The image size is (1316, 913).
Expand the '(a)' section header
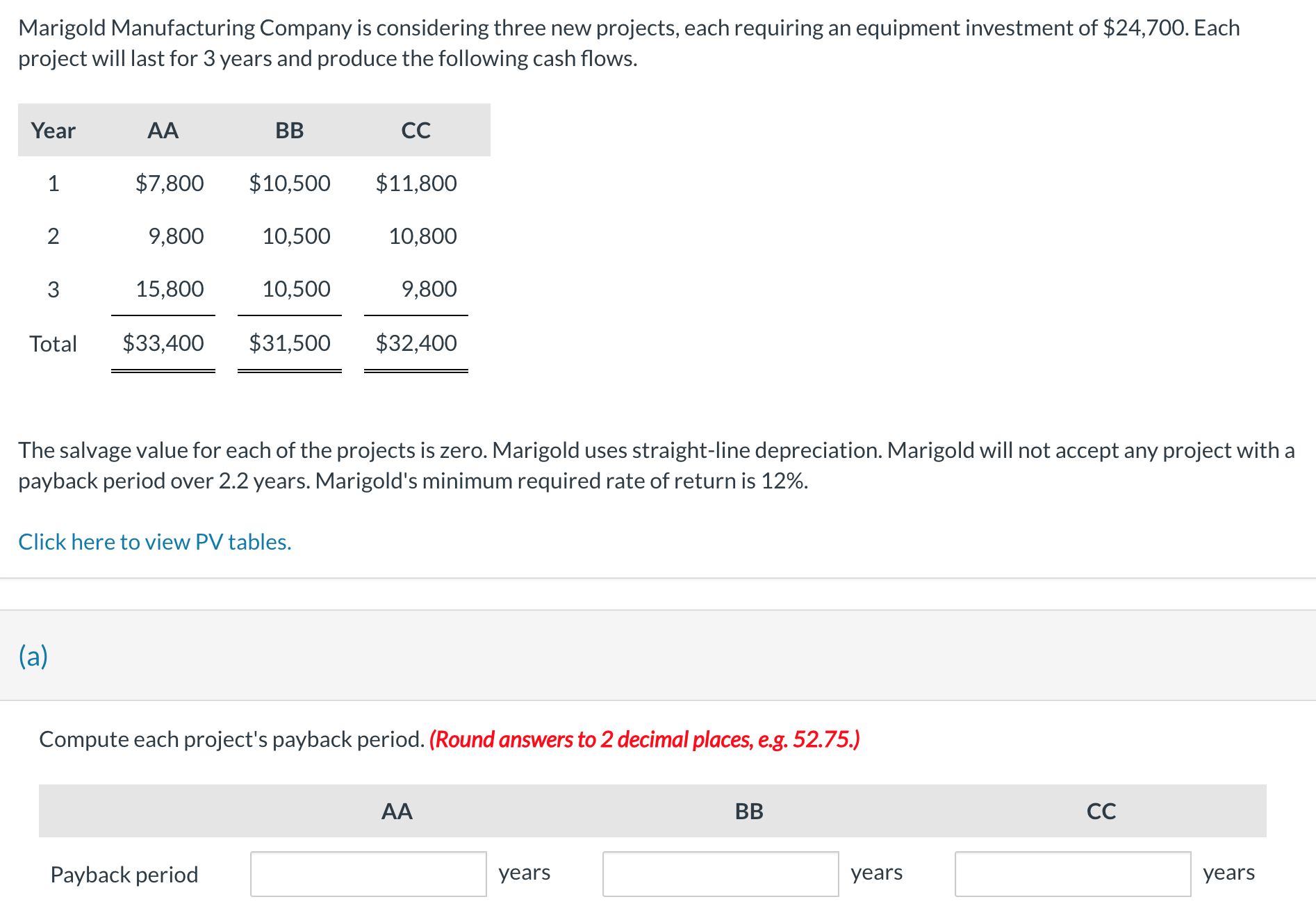point(33,654)
